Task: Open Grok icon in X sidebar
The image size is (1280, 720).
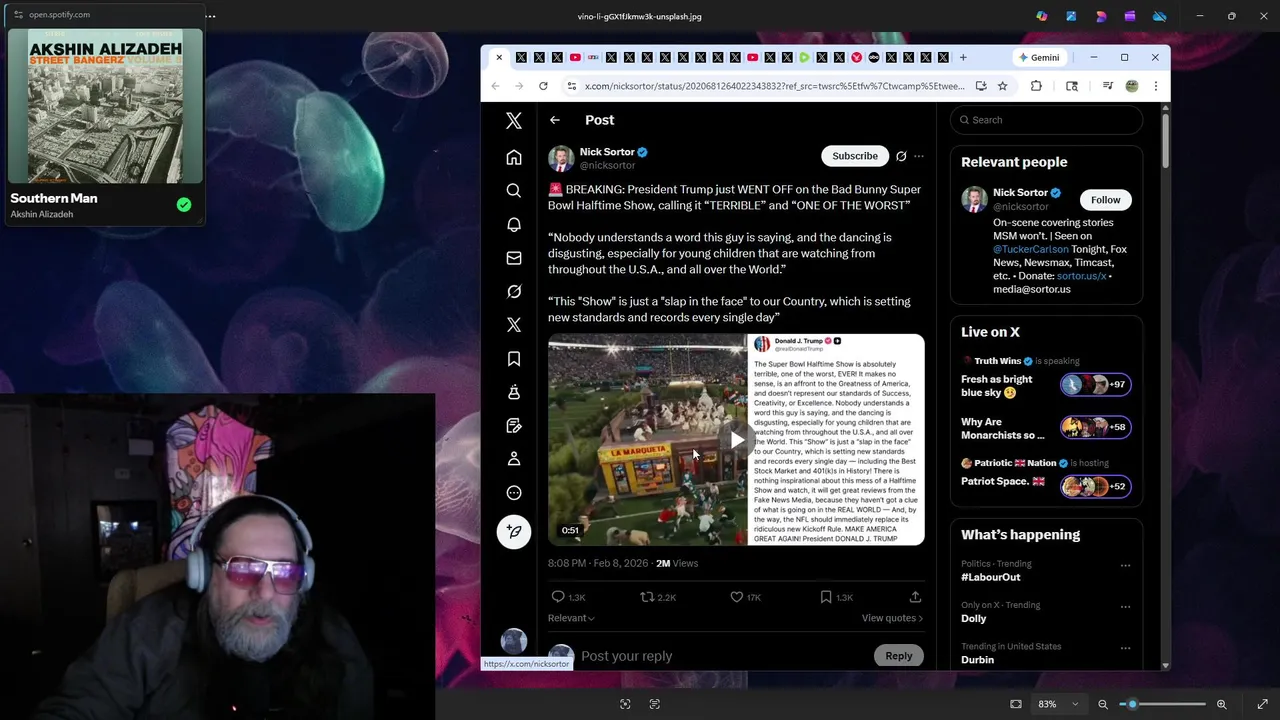Action: click(x=514, y=291)
